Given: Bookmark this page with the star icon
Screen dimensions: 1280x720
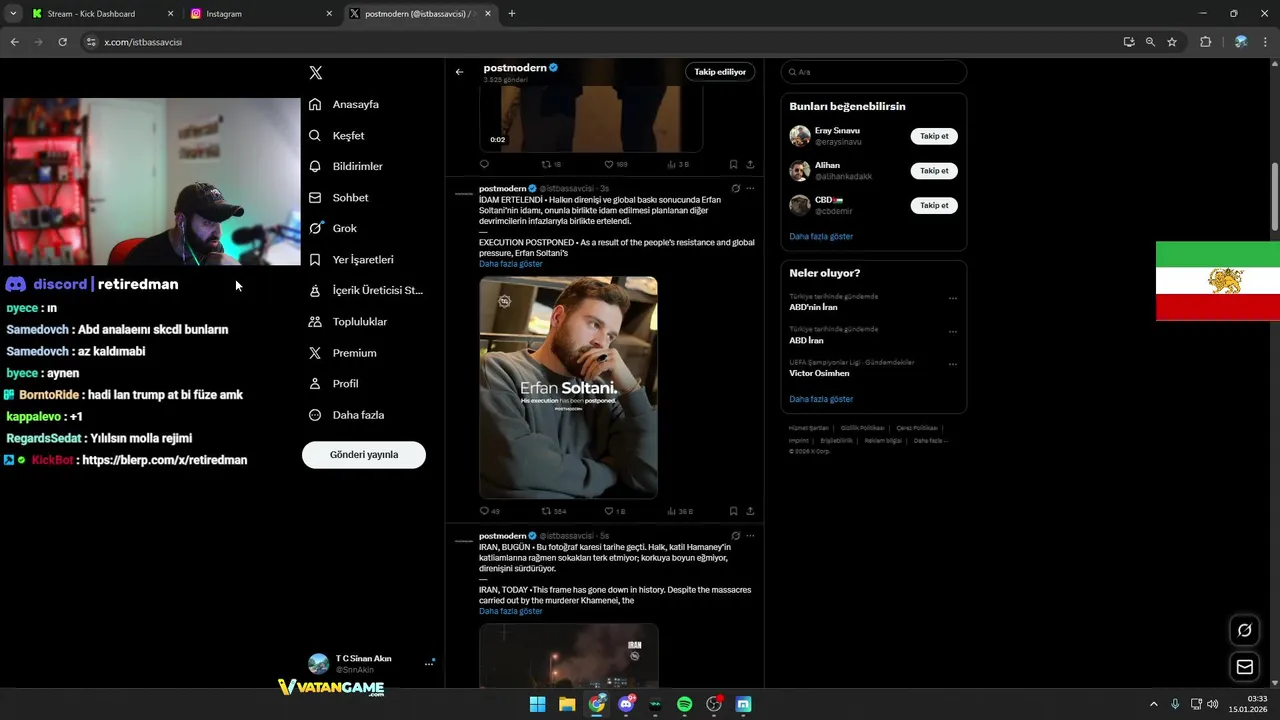Looking at the screenshot, I should [1172, 42].
